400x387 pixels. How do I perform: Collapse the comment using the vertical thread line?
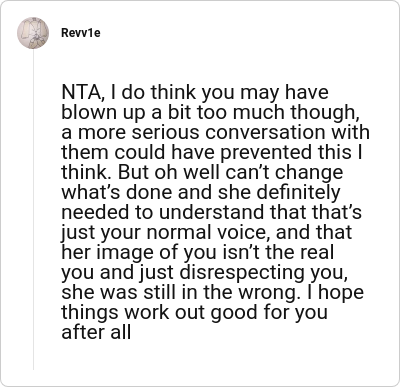point(33,210)
